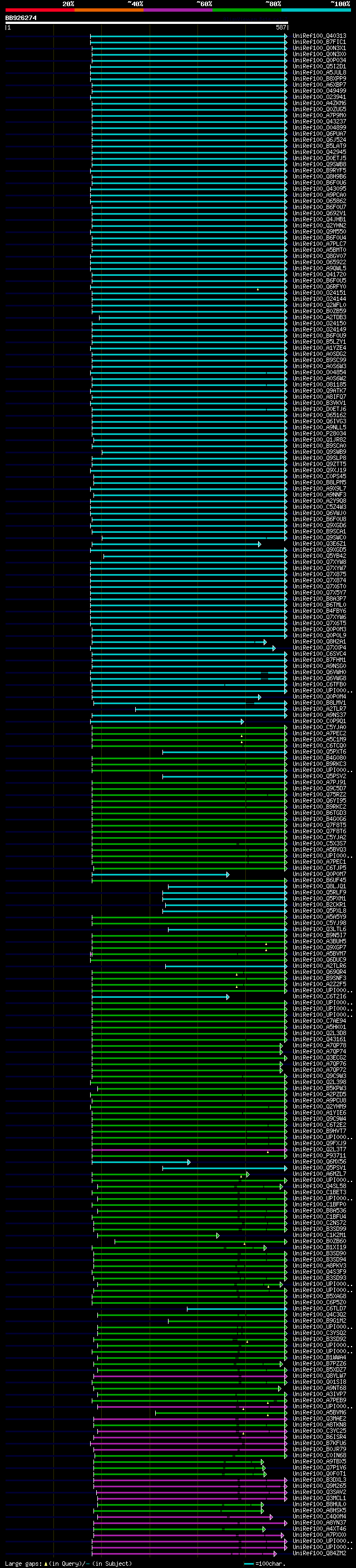Select hit label UniRef100_D0ETJ5
356x1568 pixels.
(319, 159)
